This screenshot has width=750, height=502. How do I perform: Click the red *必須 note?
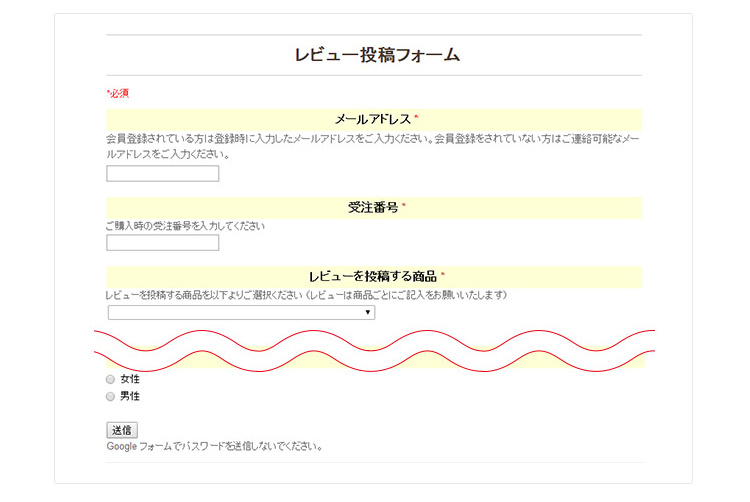118,93
